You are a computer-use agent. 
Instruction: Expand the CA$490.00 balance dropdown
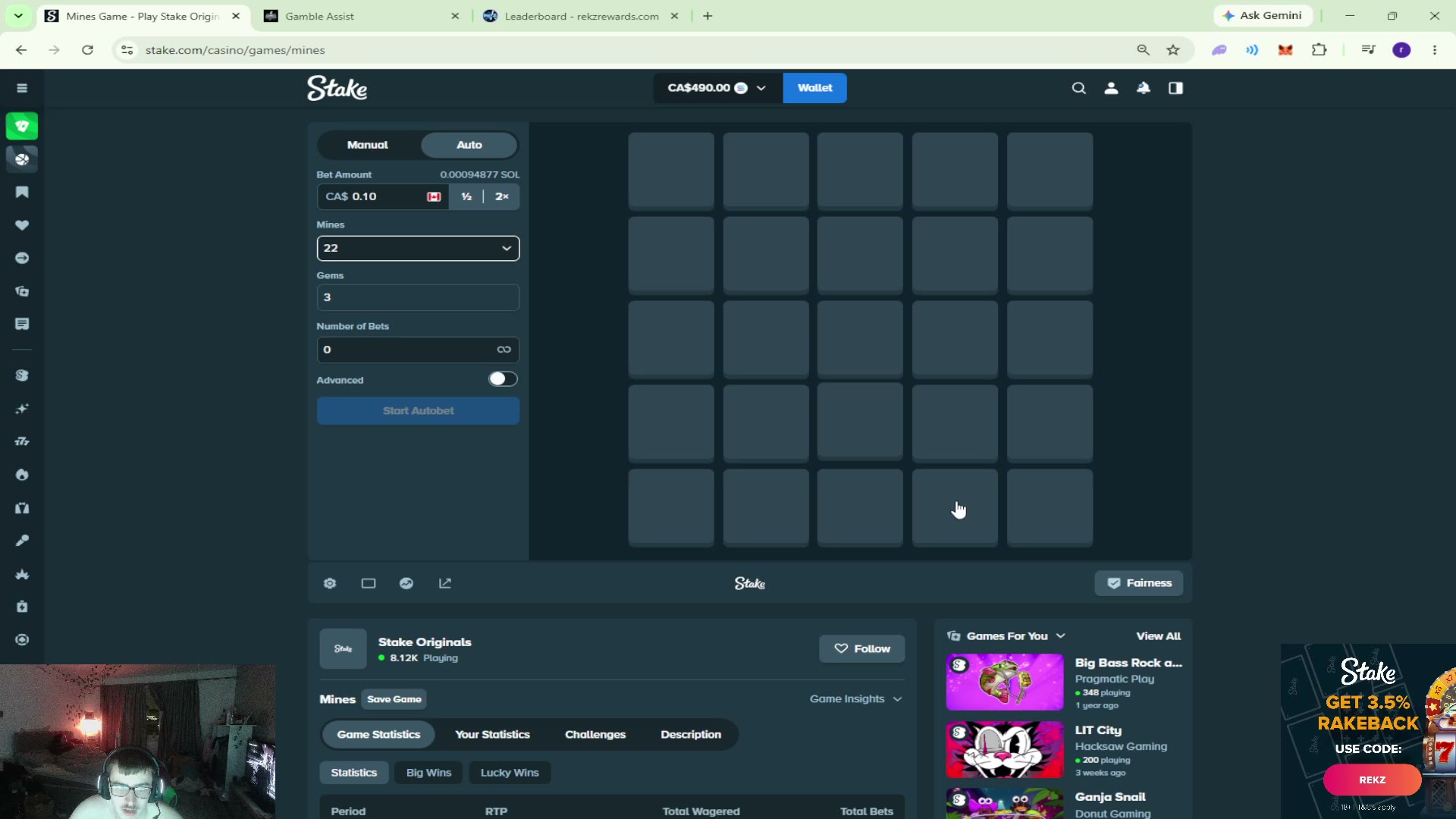click(x=717, y=88)
